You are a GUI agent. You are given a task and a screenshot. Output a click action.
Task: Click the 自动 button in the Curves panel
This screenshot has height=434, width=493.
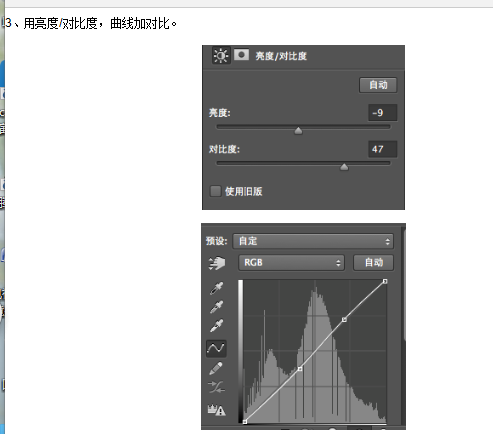[x=374, y=263]
